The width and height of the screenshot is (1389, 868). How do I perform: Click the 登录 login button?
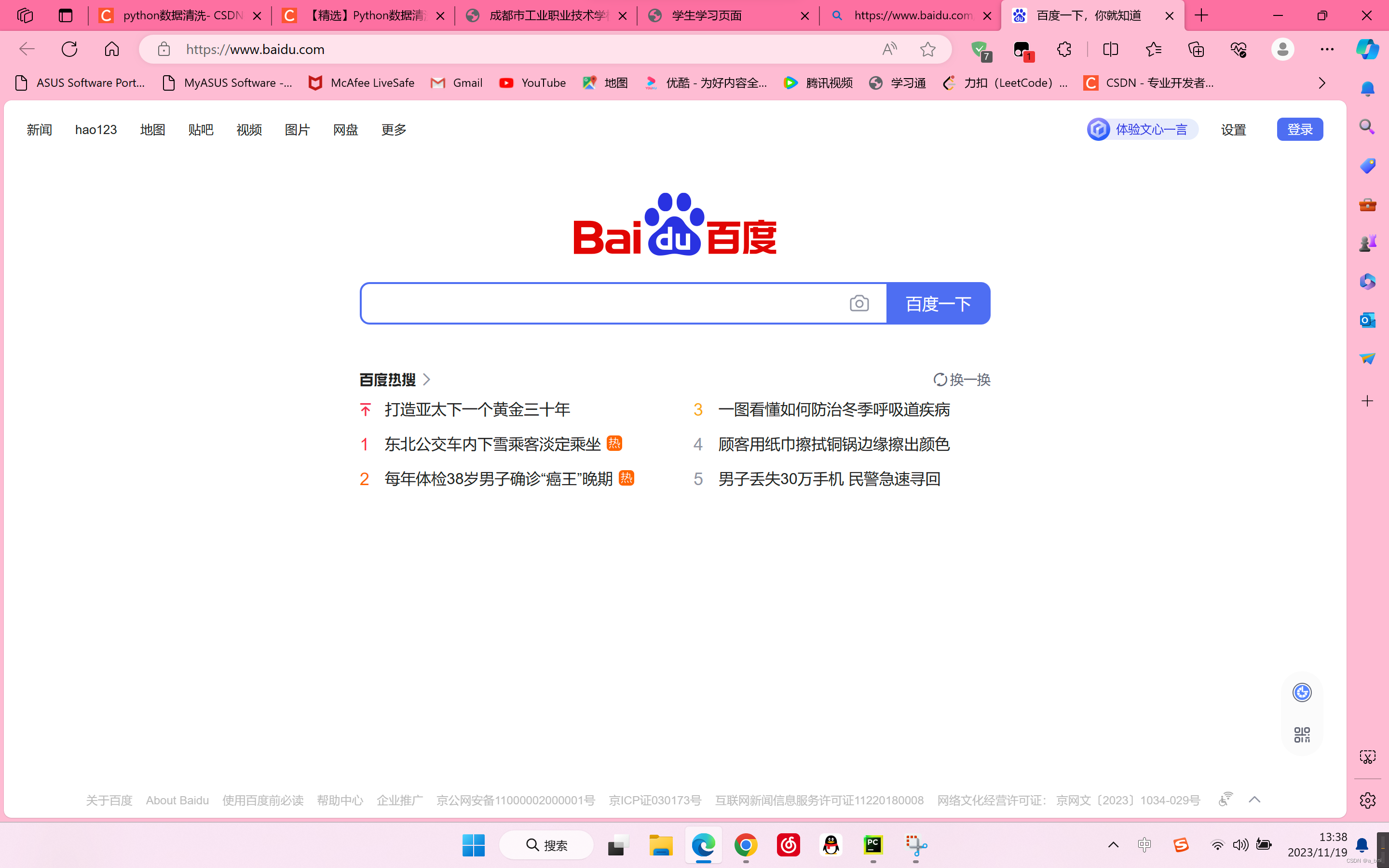coord(1299,130)
